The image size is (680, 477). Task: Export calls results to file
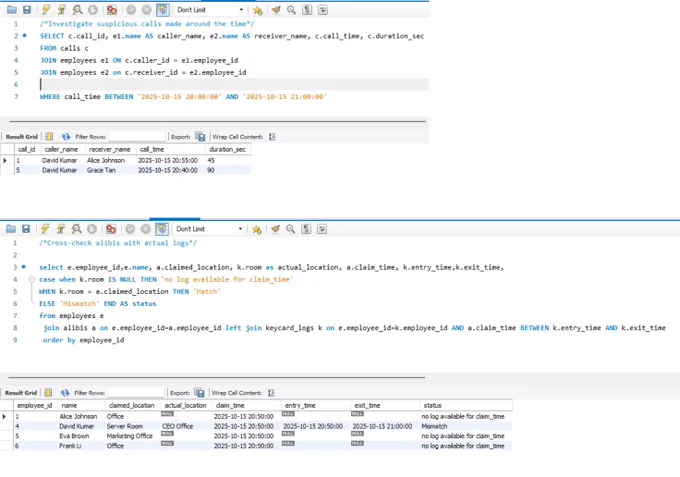click(200, 137)
